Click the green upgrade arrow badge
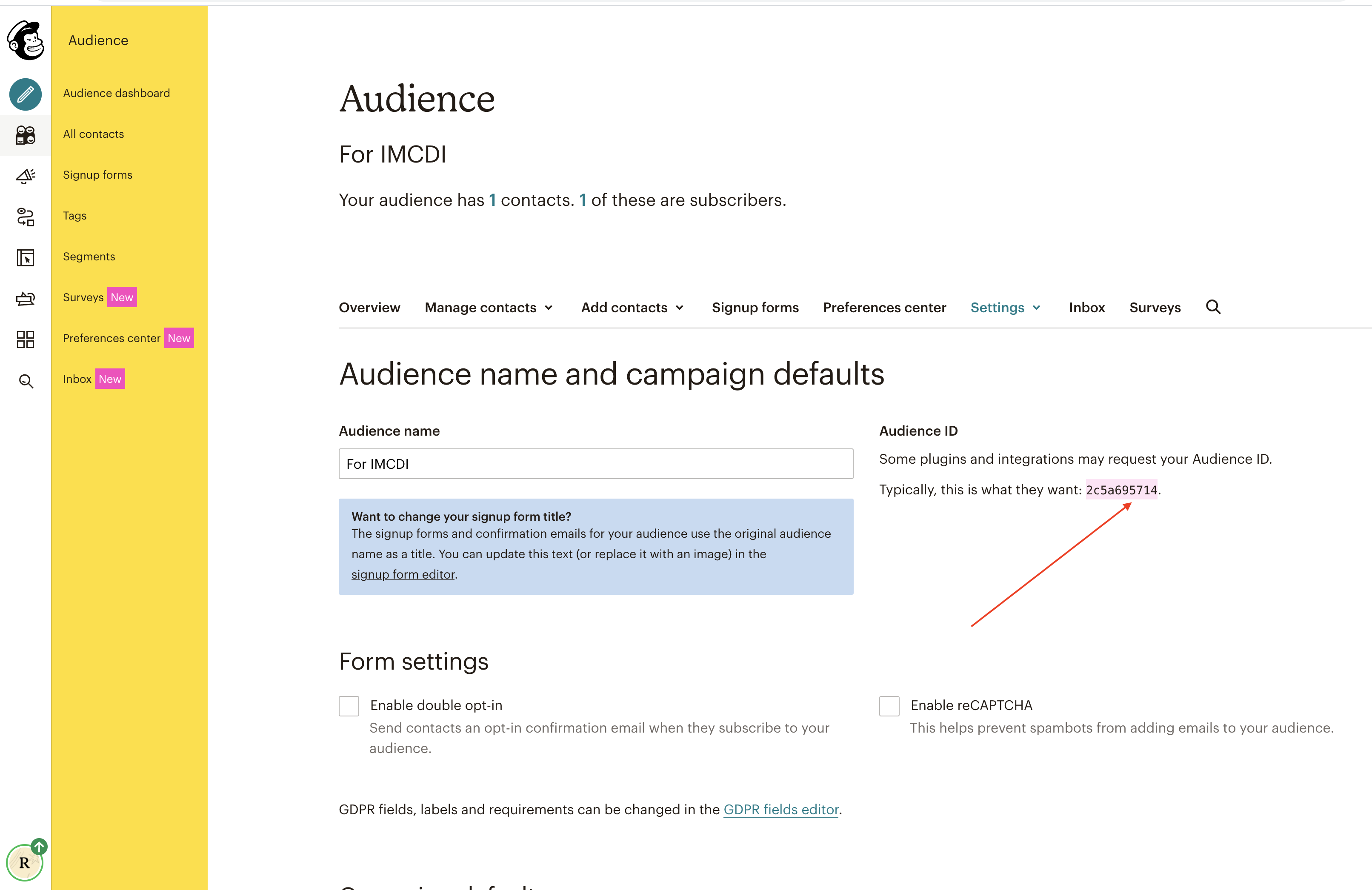This screenshot has height=890, width=1372. click(x=39, y=846)
